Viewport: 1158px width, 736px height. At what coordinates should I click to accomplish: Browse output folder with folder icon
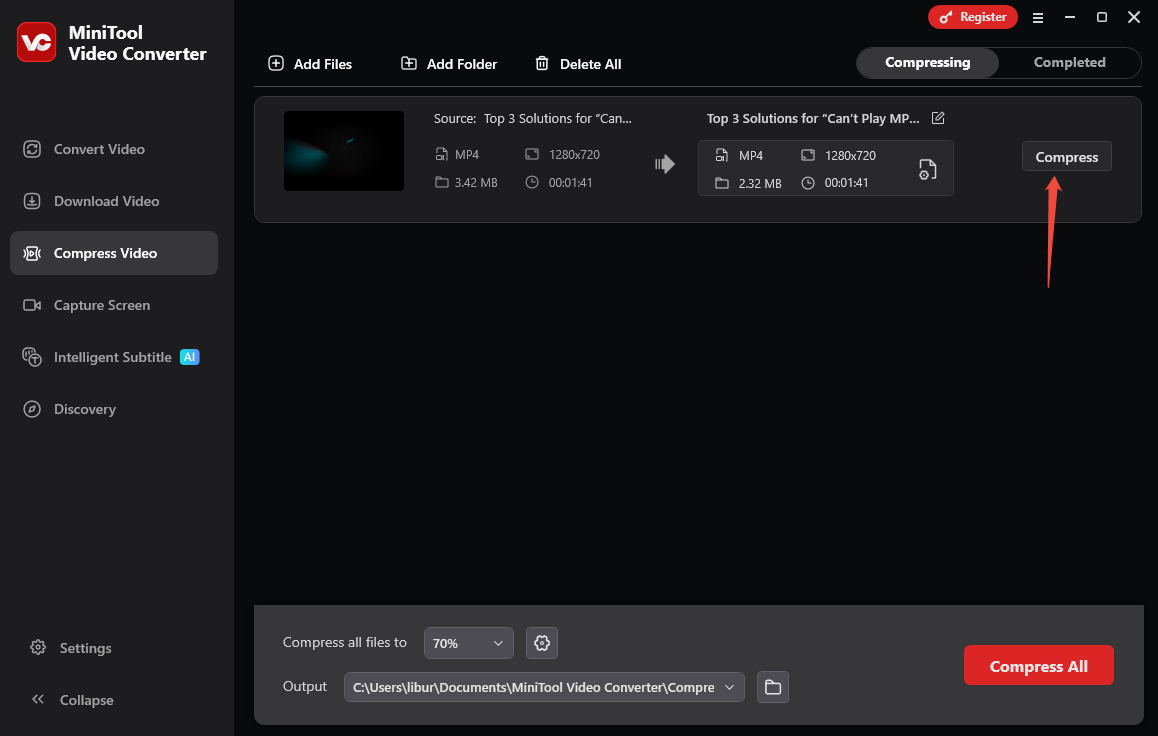(x=772, y=687)
